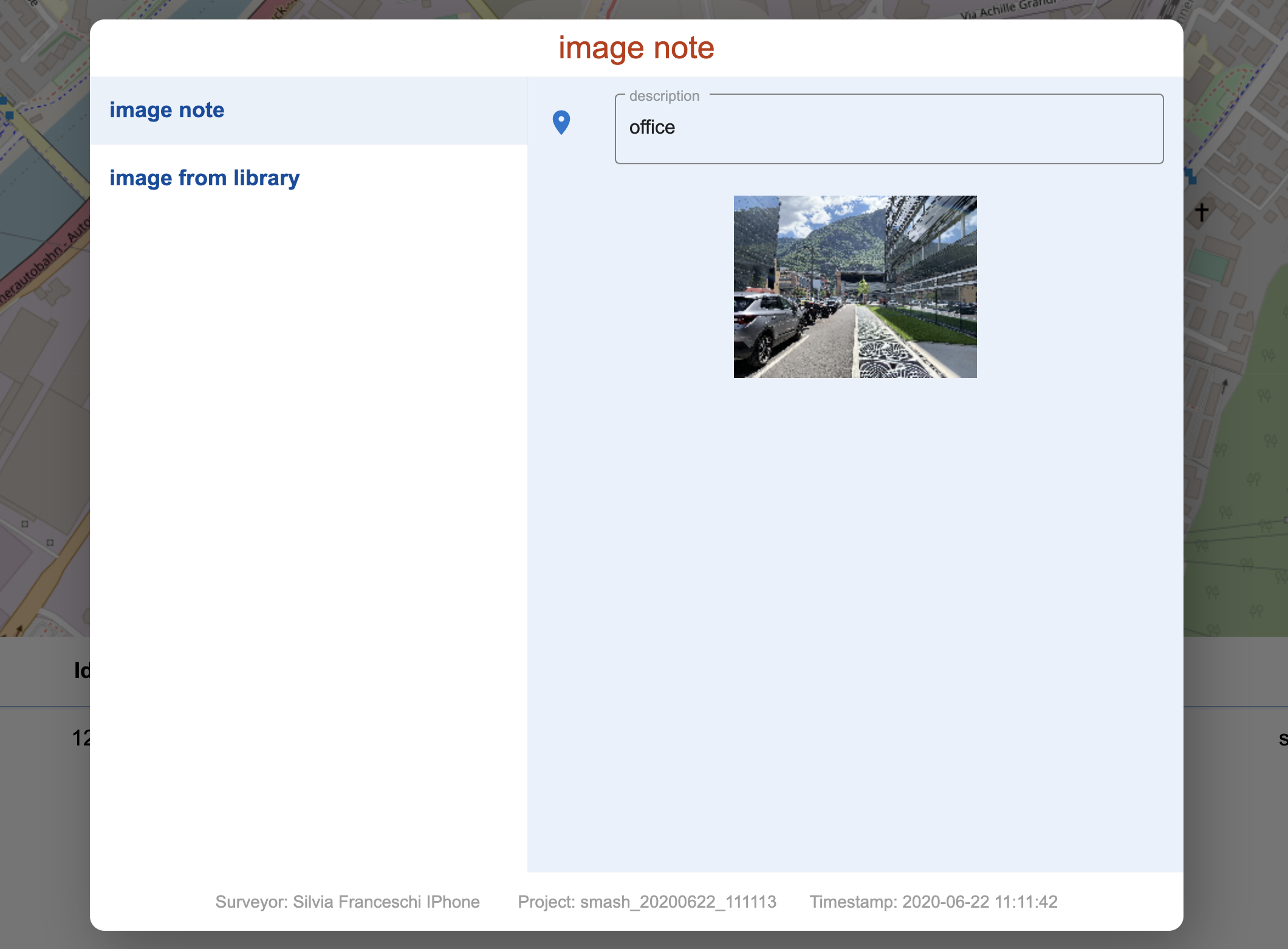Click the blue location pin icon
The width and height of the screenshot is (1288, 949).
pyautogui.click(x=561, y=123)
